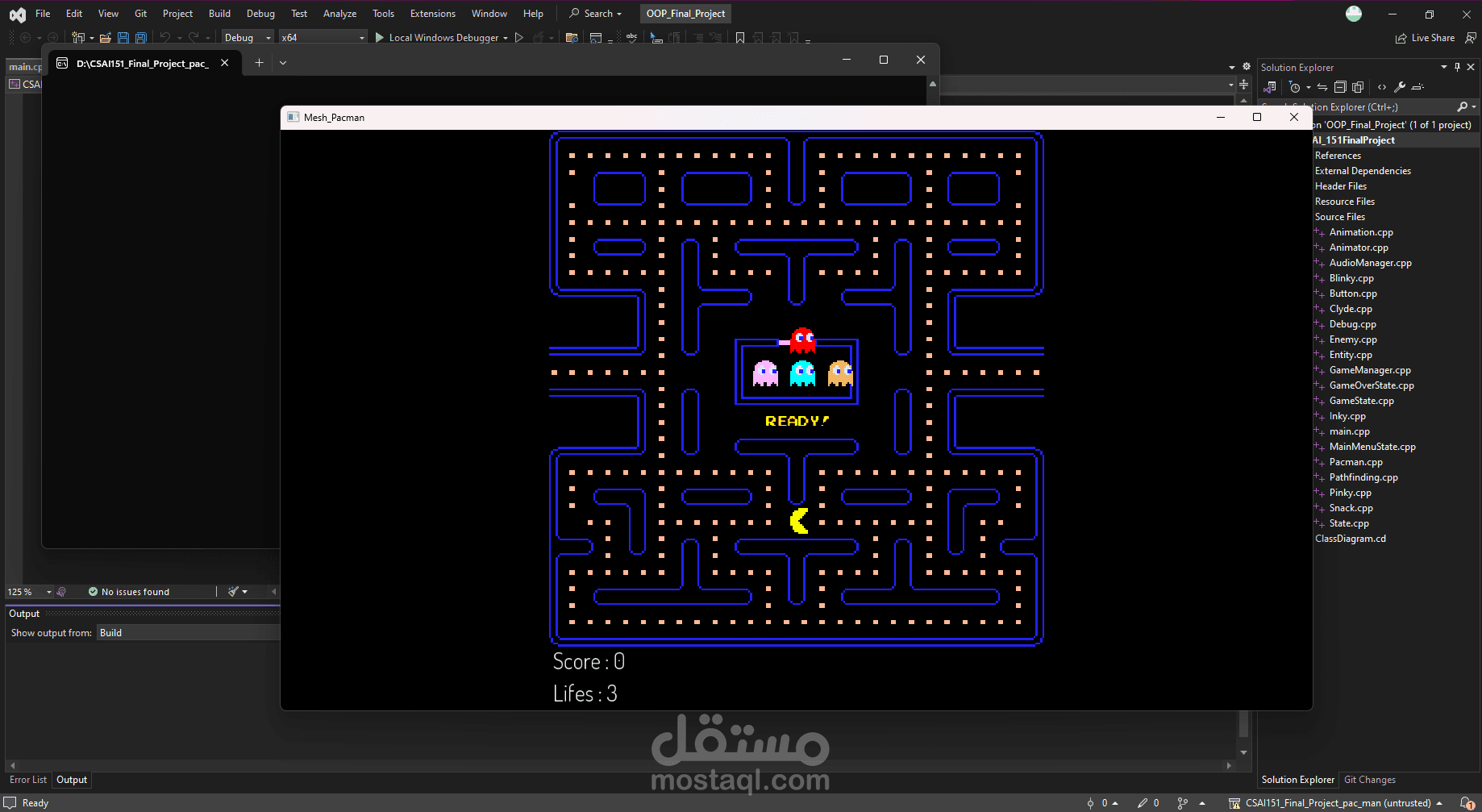Switch to the Git Changes tab

click(x=1370, y=780)
